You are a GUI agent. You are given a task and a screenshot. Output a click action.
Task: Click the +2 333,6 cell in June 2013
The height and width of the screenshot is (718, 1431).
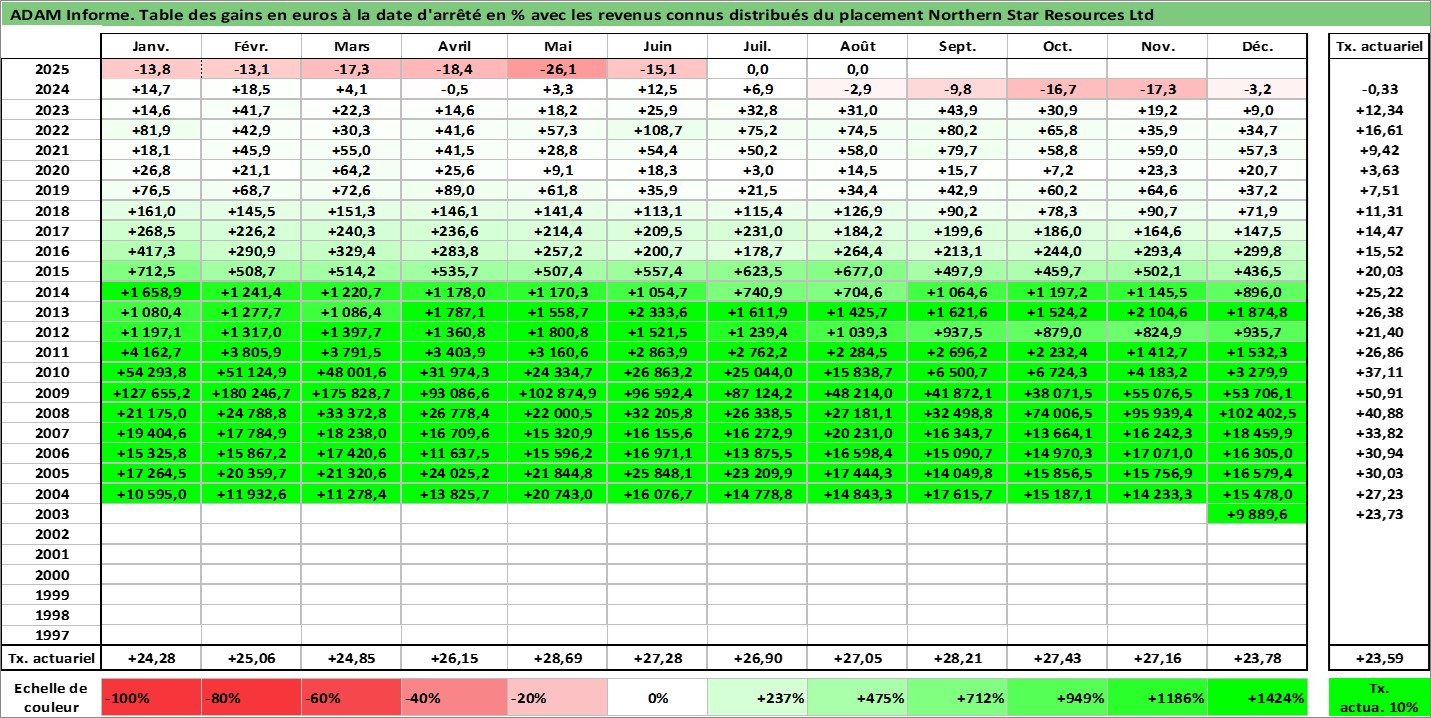(x=658, y=312)
